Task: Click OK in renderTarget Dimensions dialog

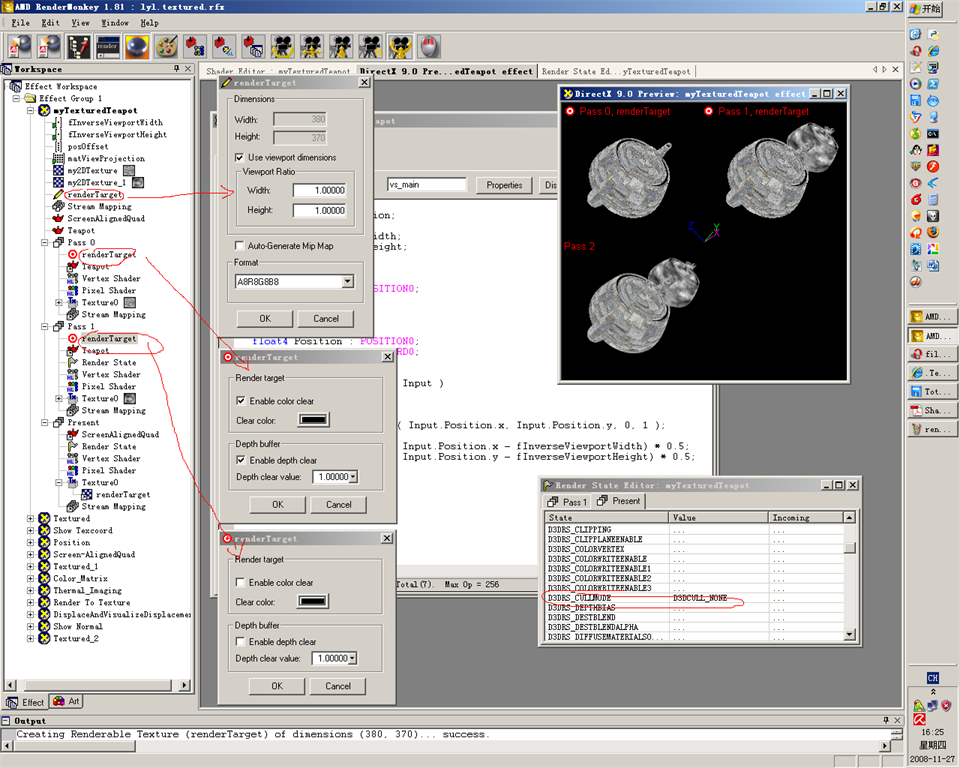Action: coord(264,318)
